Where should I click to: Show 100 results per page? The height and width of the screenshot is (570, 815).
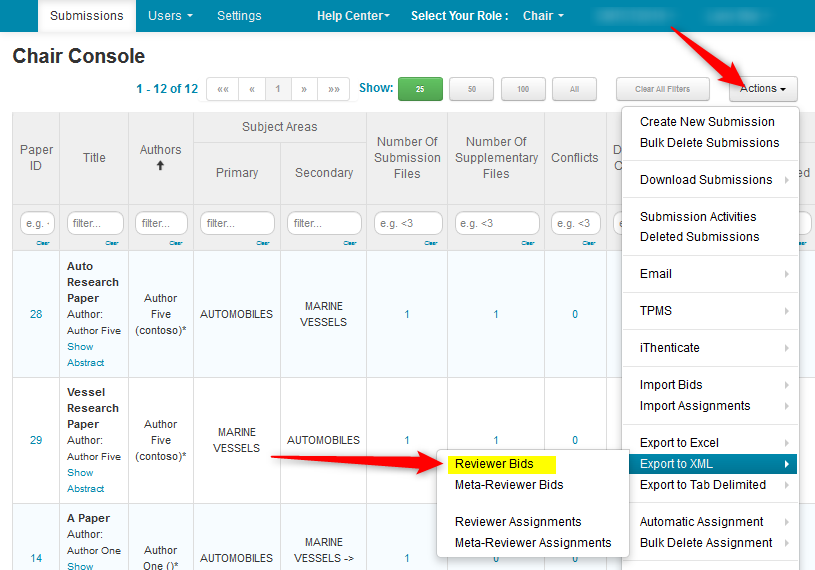tap(523, 89)
